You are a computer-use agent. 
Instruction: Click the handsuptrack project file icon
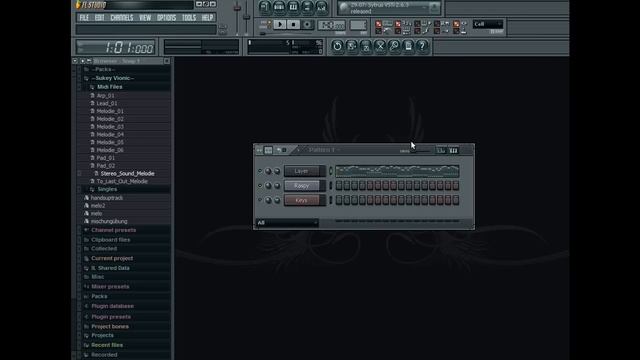click(x=86, y=198)
